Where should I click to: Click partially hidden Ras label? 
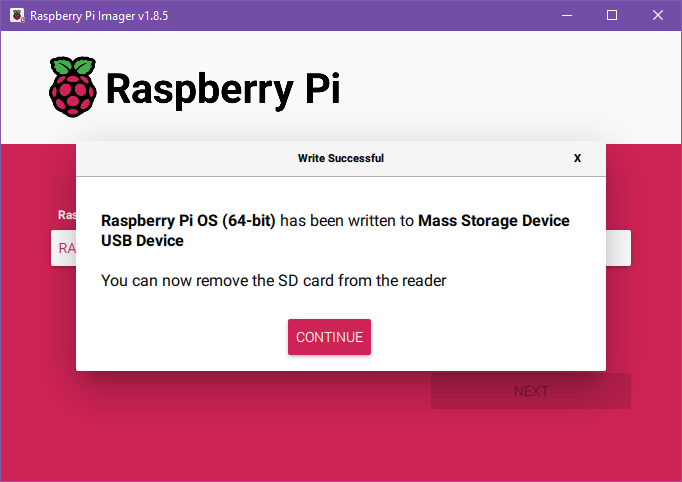(67, 214)
